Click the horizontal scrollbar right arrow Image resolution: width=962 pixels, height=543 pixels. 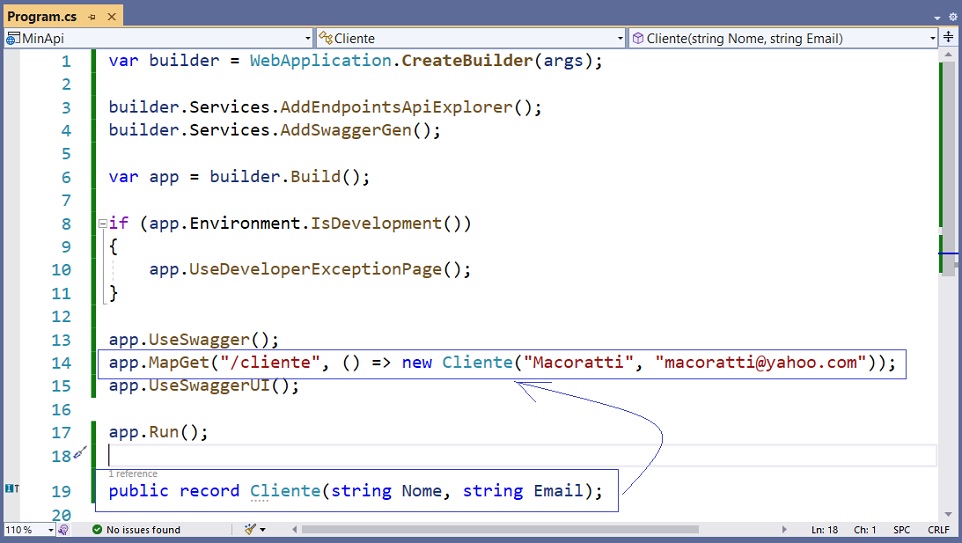(x=784, y=529)
